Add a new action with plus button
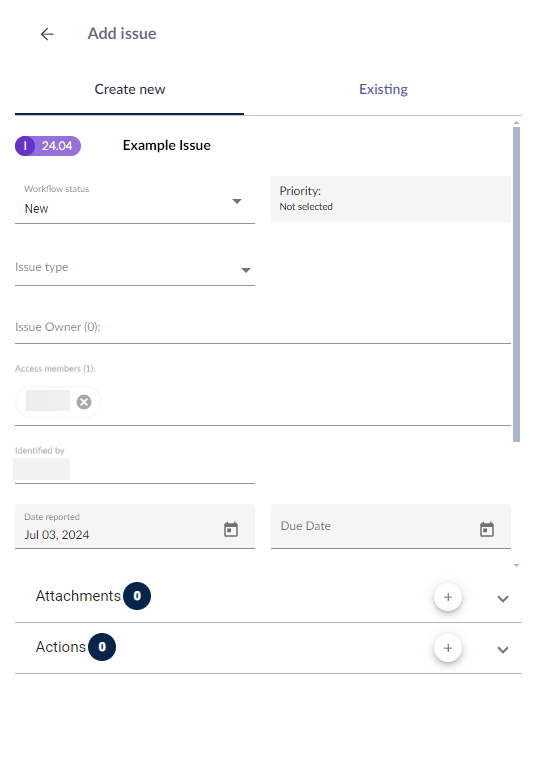Screen dimensions: 536x757 (448, 648)
